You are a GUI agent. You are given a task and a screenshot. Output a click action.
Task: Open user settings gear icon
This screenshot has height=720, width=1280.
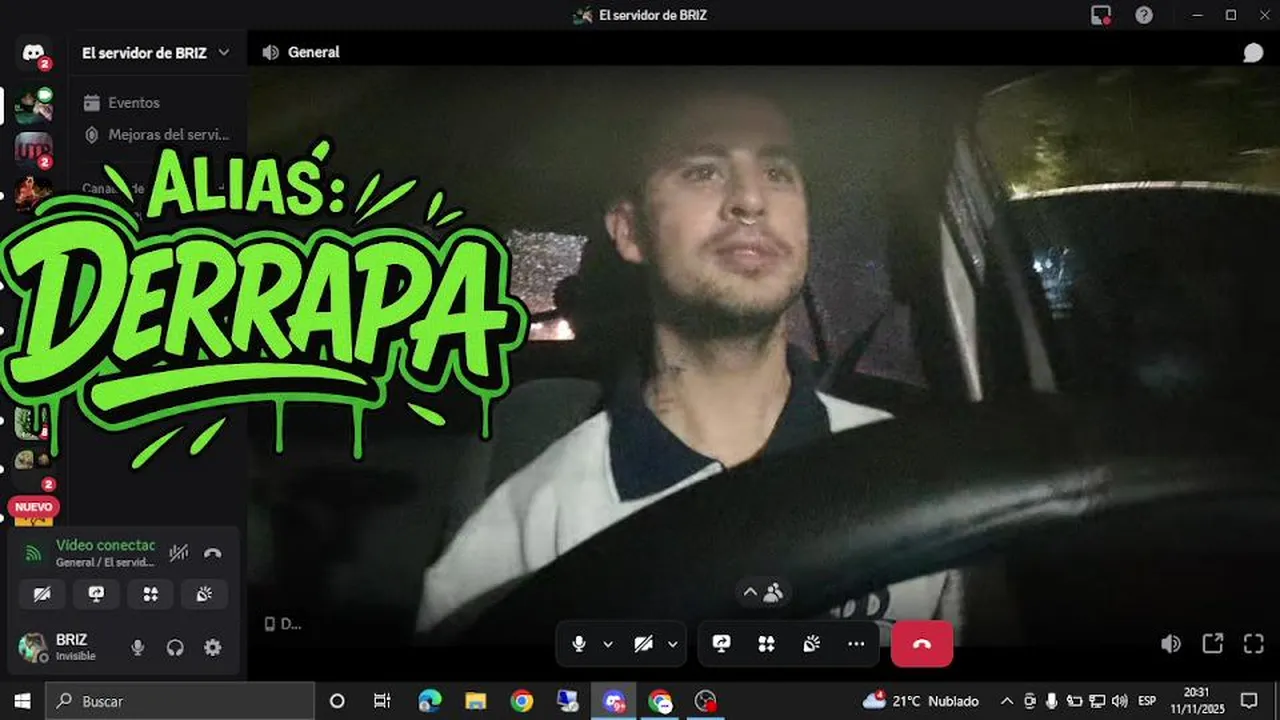click(212, 647)
